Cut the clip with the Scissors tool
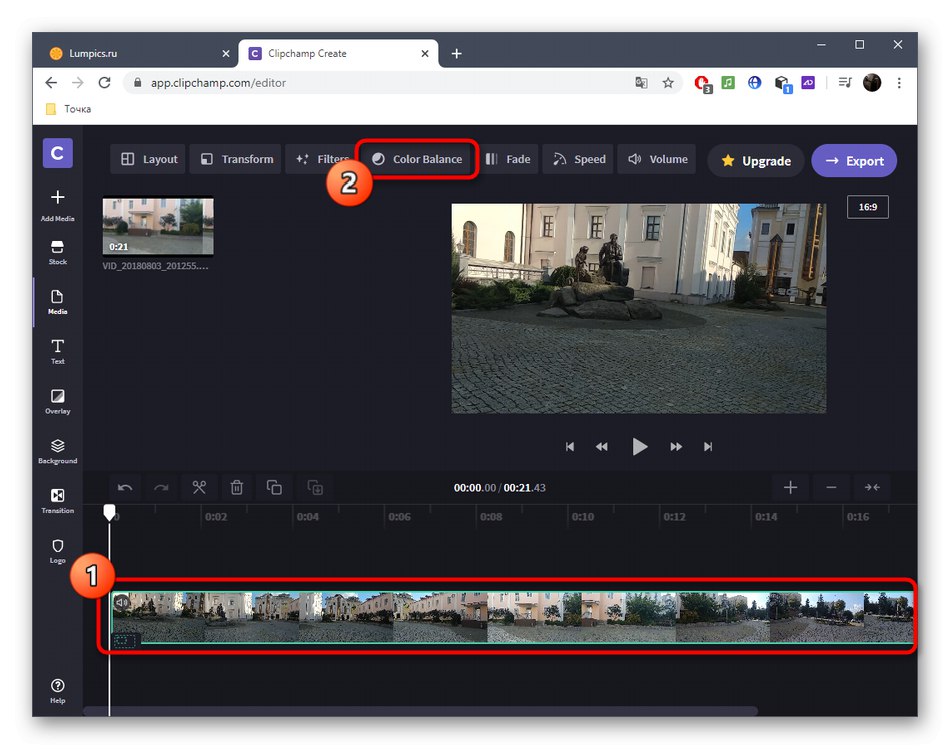Viewport: 950px width, 749px height. point(199,487)
